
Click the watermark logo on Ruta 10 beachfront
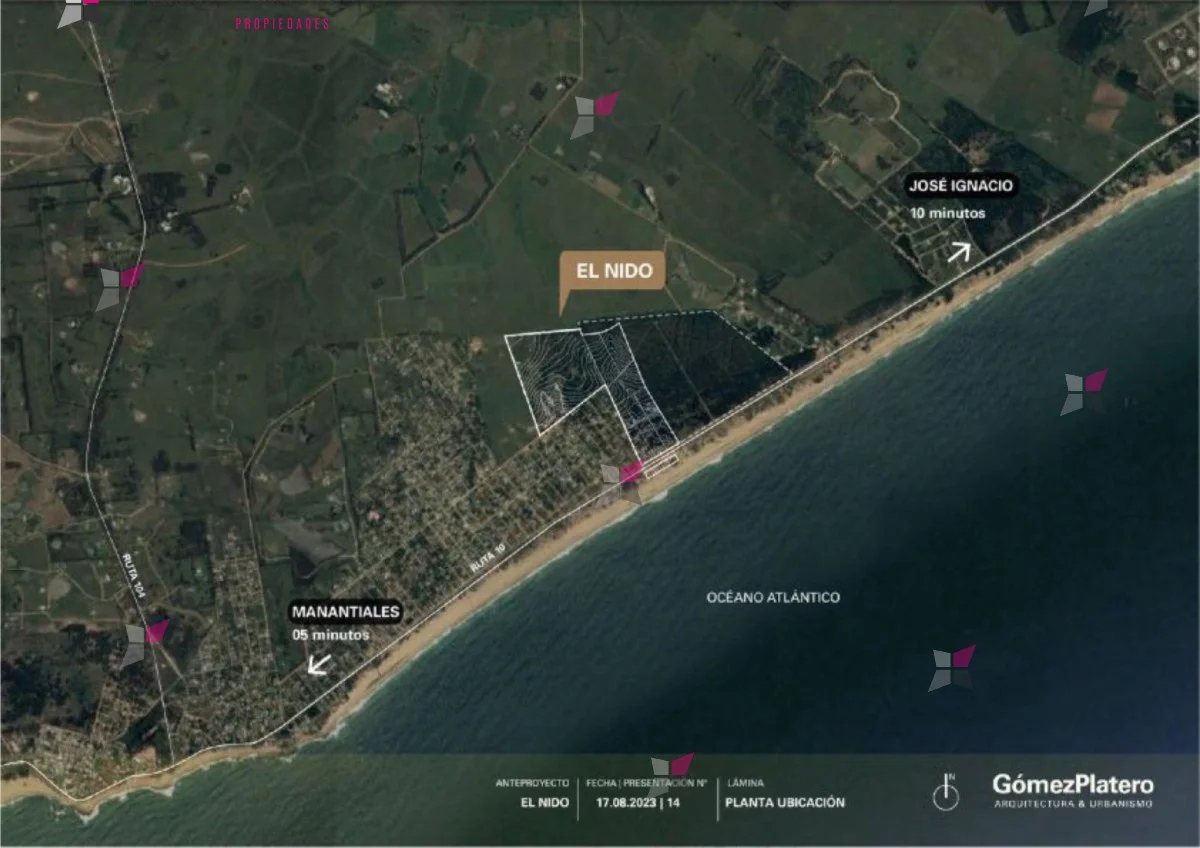tap(622, 481)
